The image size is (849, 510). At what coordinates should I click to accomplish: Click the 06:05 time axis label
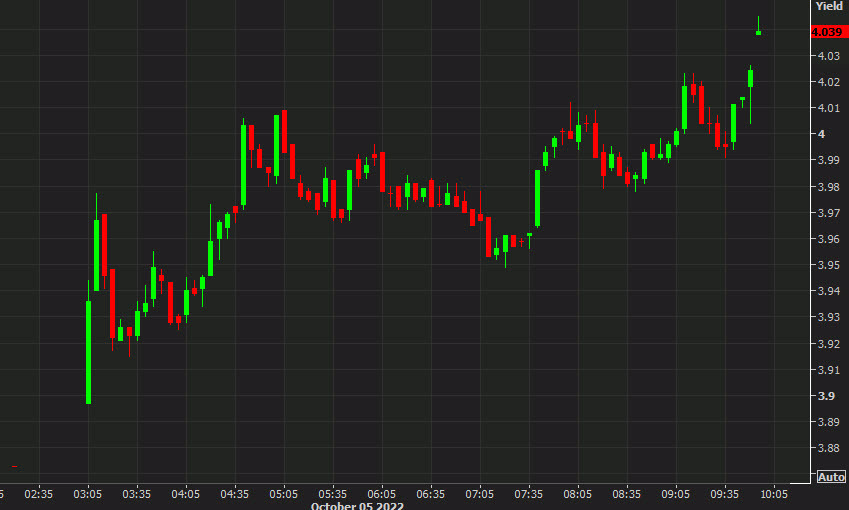click(382, 494)
